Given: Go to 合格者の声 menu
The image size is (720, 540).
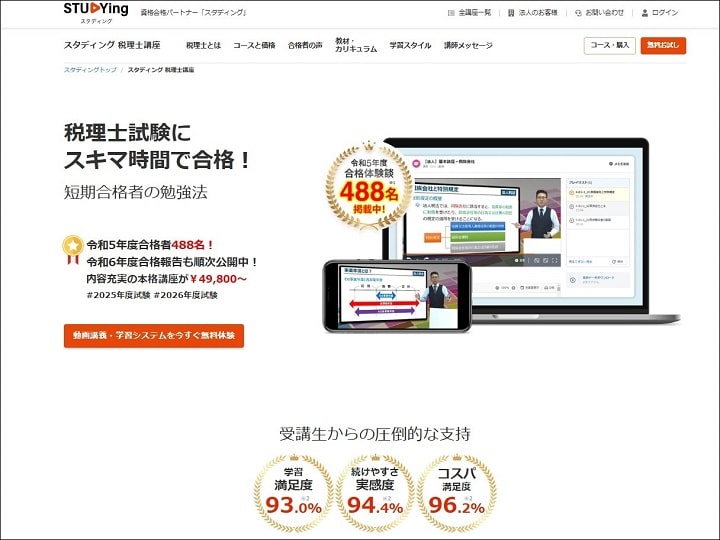Looking at the screenshot, I should [305, 45].
